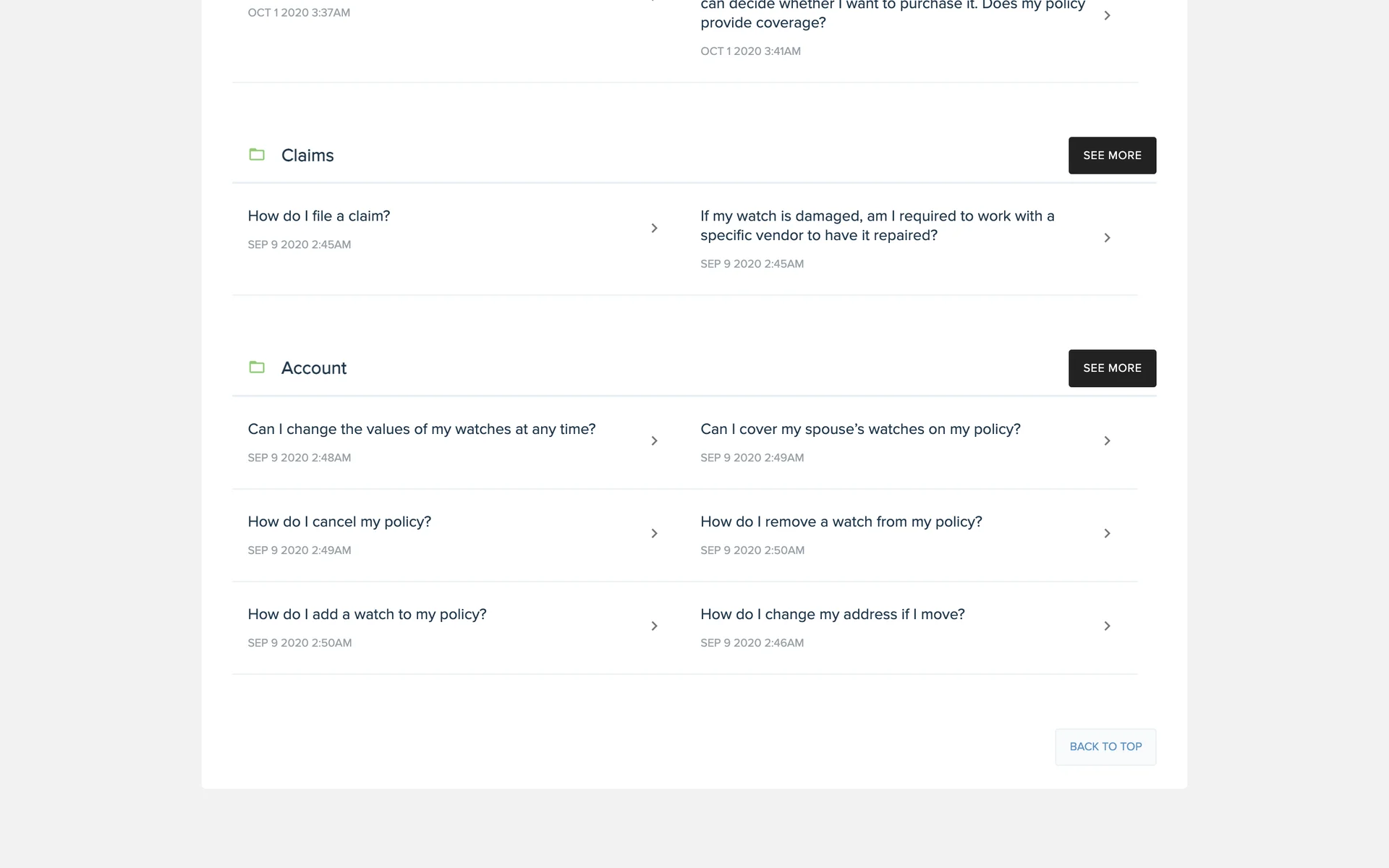
Task: Click chevron beside 'How do I cancel my policy?'
Action: pos(654,534)
